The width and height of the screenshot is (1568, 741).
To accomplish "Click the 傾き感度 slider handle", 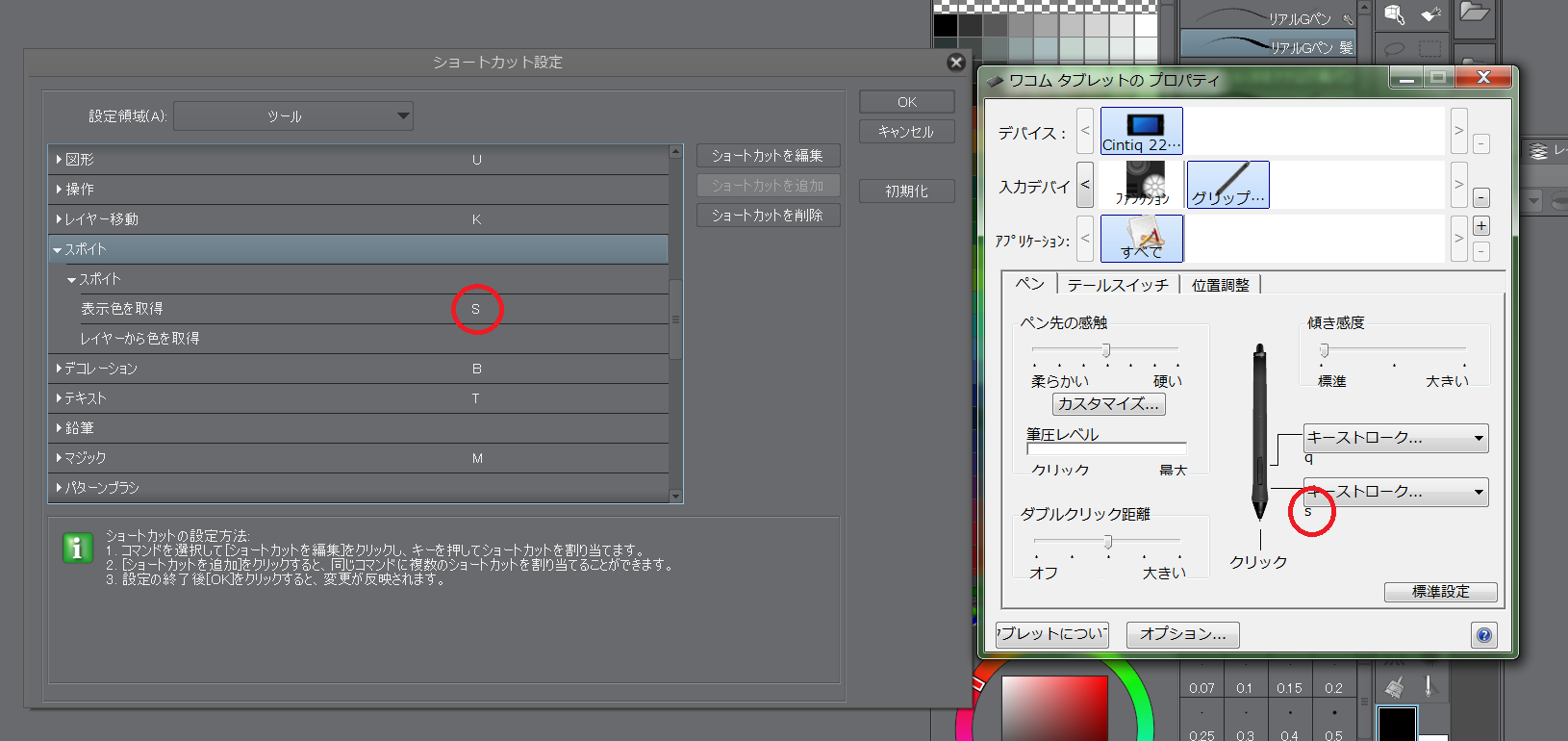I will (x=1325, y=350).
